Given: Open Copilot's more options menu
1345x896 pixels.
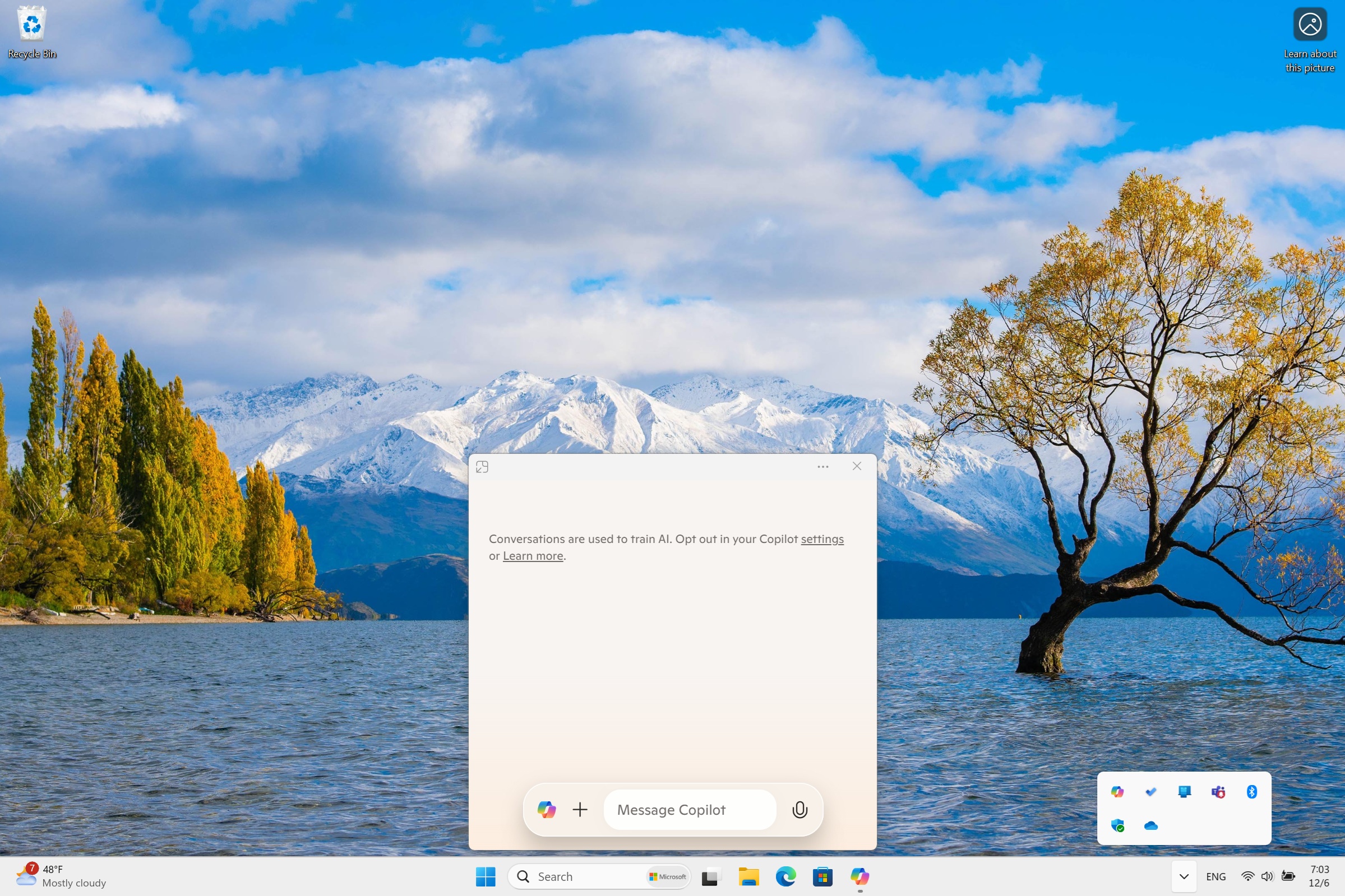Looking at the screenshot, I should pos(822,466).
